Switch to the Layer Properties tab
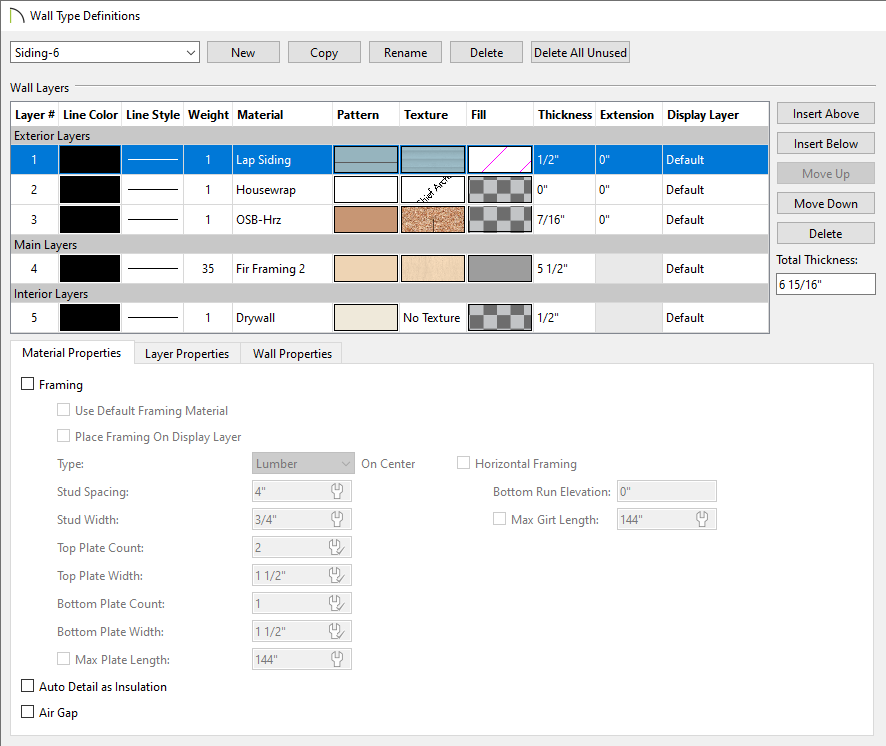The width and height of the screenshot is (886, 746). [186, 353]
